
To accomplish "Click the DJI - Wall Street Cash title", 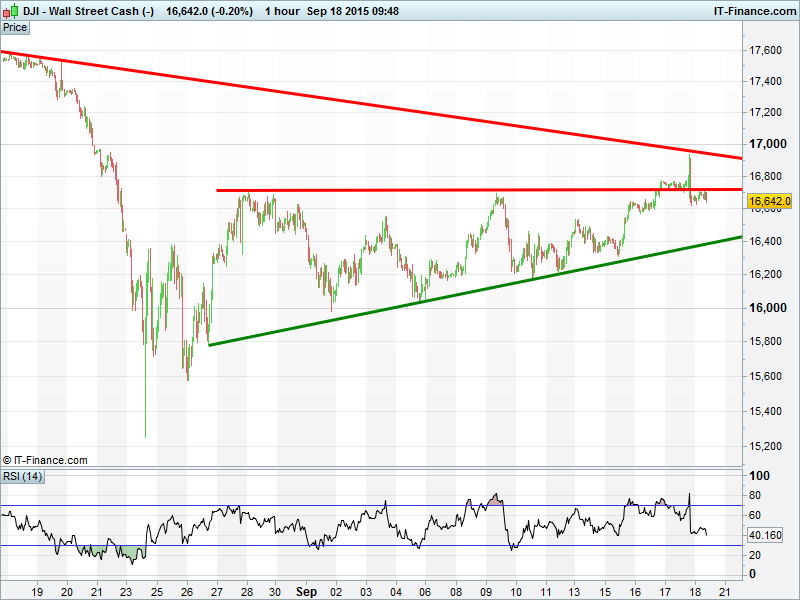I will pos(88,10).
